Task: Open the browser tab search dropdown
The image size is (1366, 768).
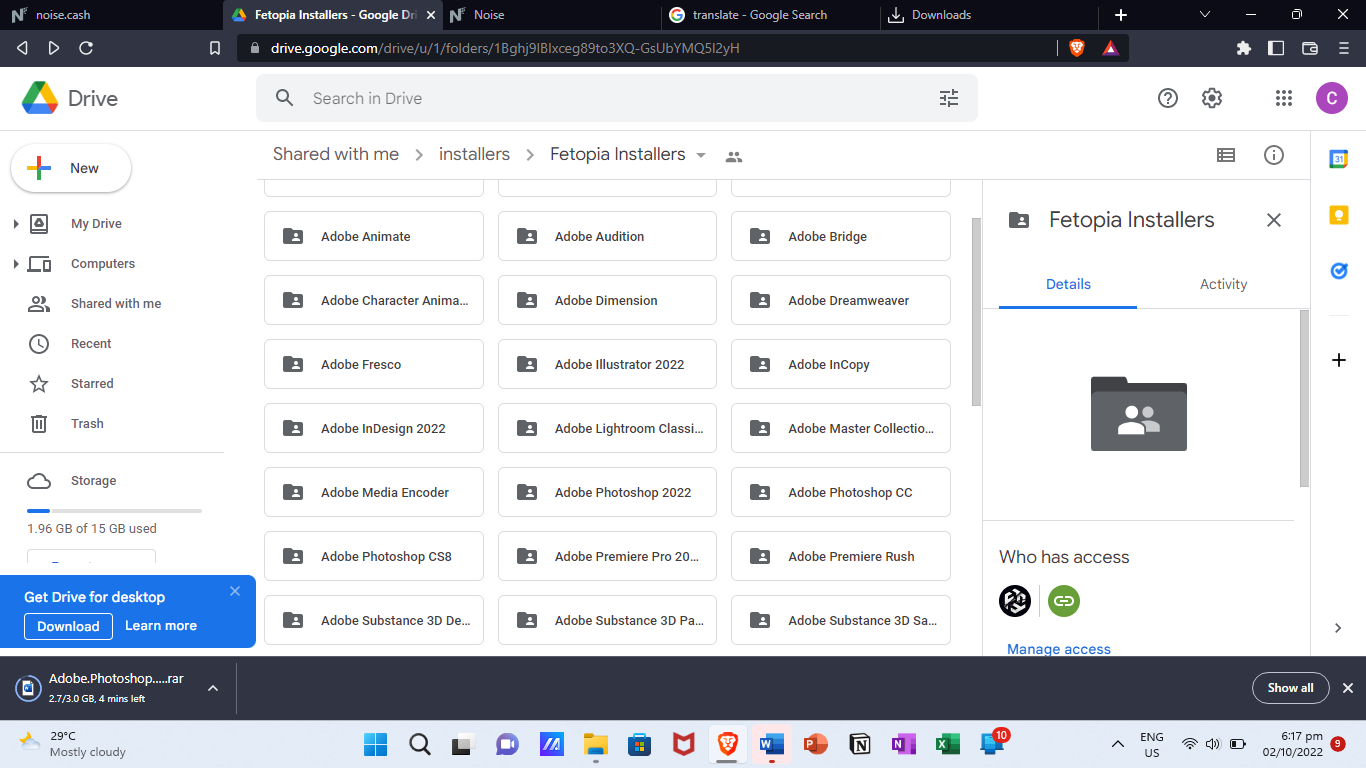Action: click(1205, 15)
